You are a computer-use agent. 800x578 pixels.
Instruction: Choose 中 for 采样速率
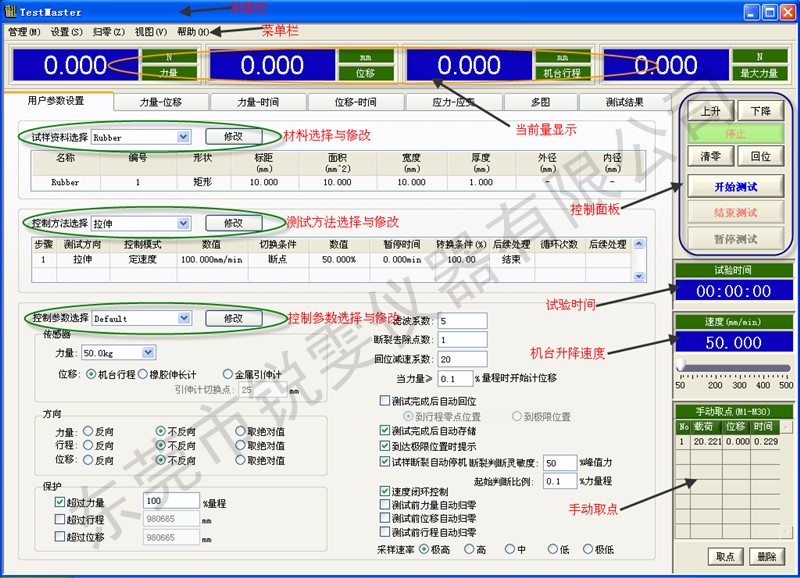tap(510, 549)
